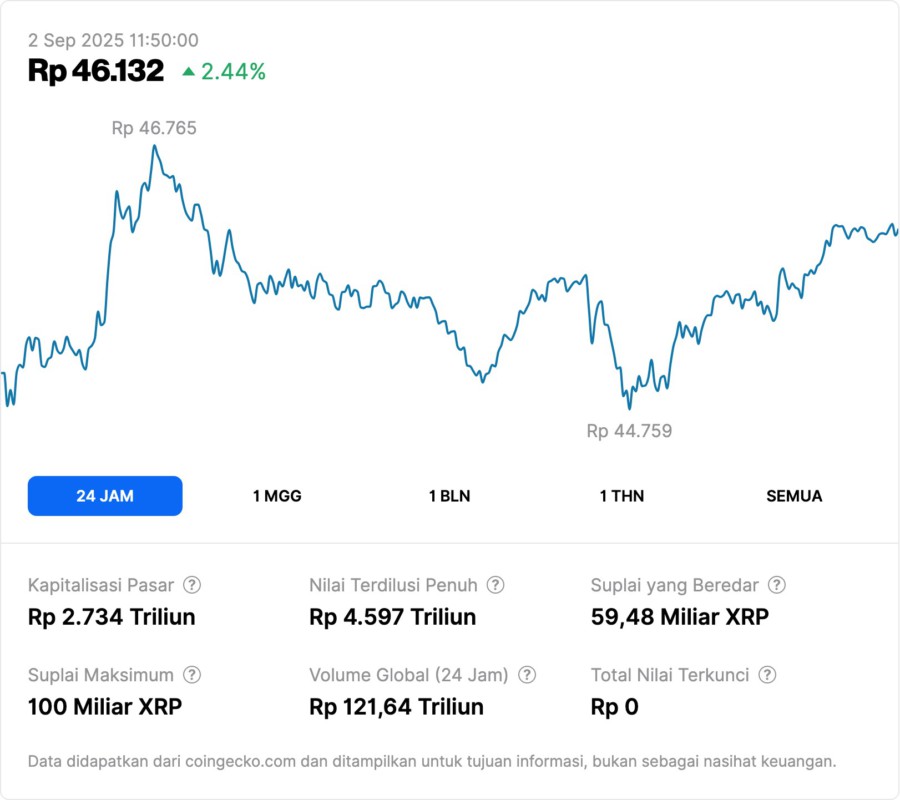Select the 24 JAM time range
The image size is (900, 800).
[105, 496]
